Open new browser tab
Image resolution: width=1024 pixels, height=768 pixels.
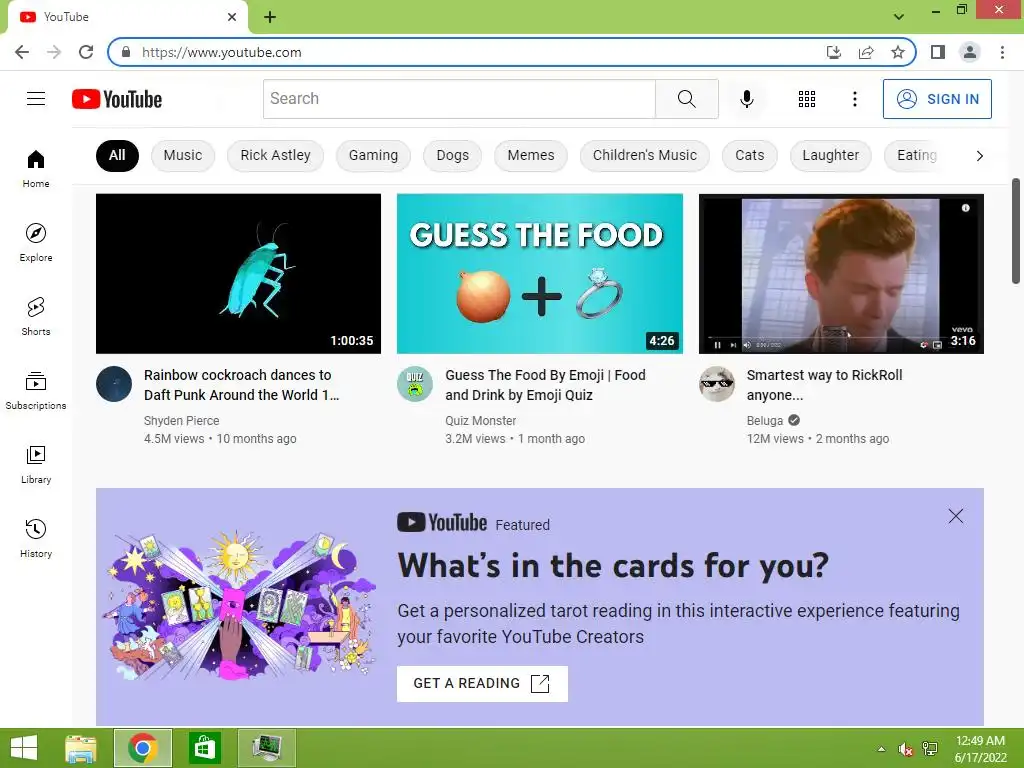pyautogui.click(x=270, y=17)
